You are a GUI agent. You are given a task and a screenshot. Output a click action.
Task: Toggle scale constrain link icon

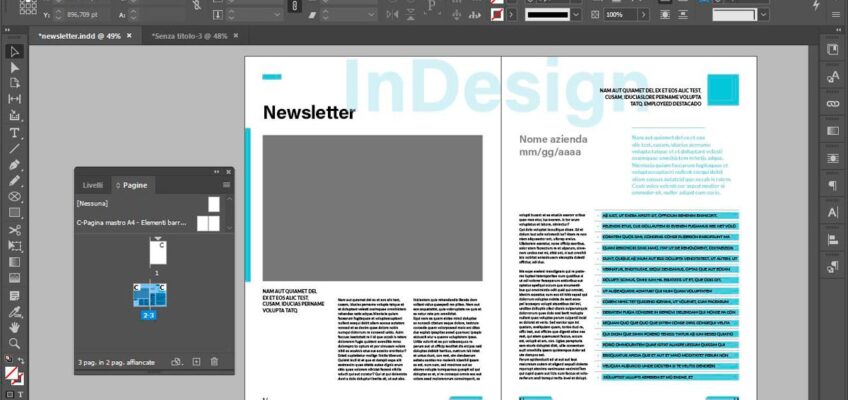294,5
